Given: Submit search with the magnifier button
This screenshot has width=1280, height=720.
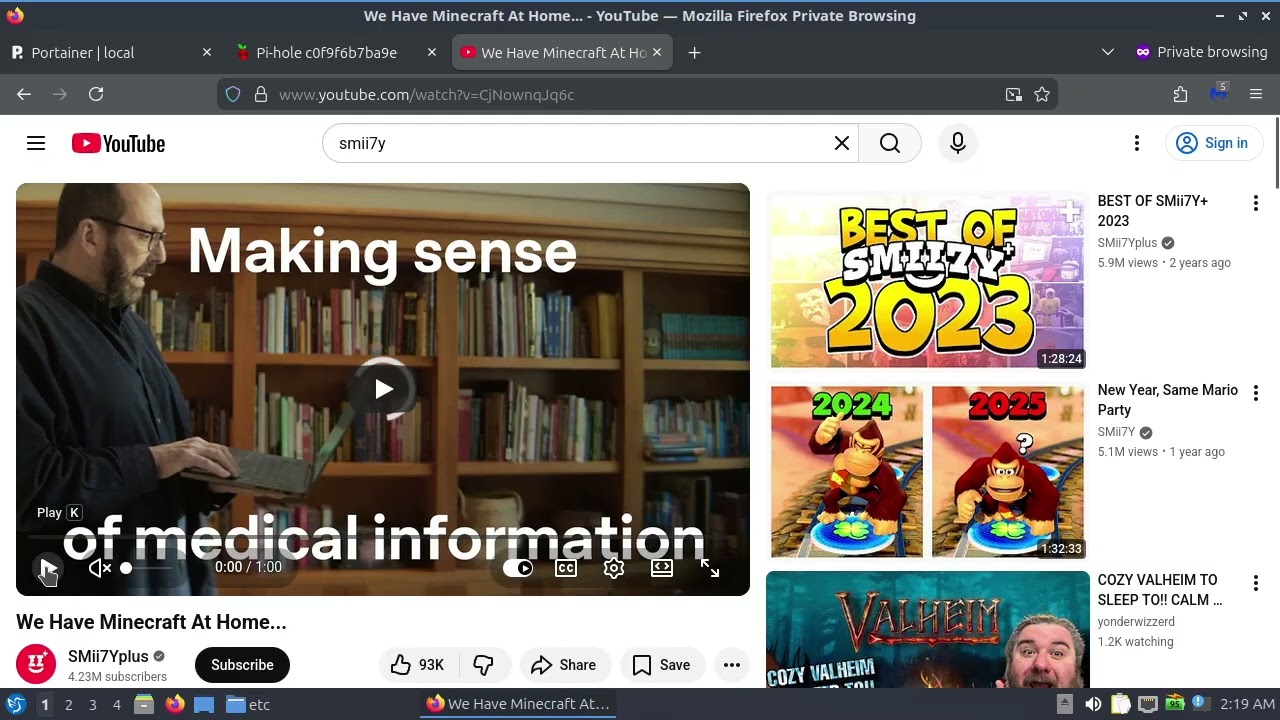Looking at the screenshot, I should (x=890, y=143).
